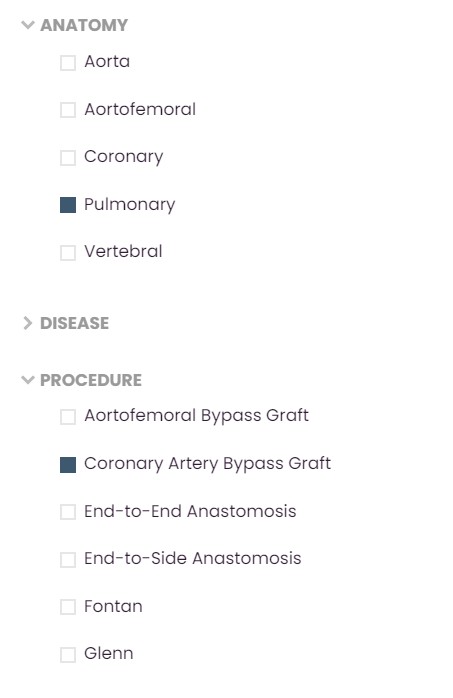
Task: Collapse the PROCEDURE section chevron
Action: click(28, 380)
